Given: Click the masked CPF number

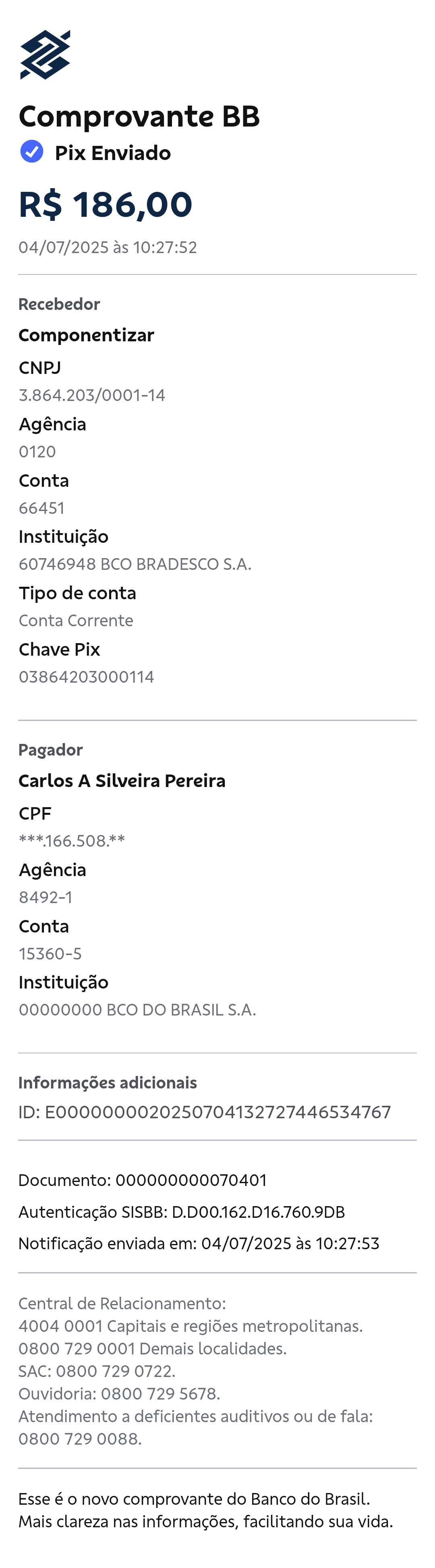Looking at the screenshot, I should coord(72,841).
